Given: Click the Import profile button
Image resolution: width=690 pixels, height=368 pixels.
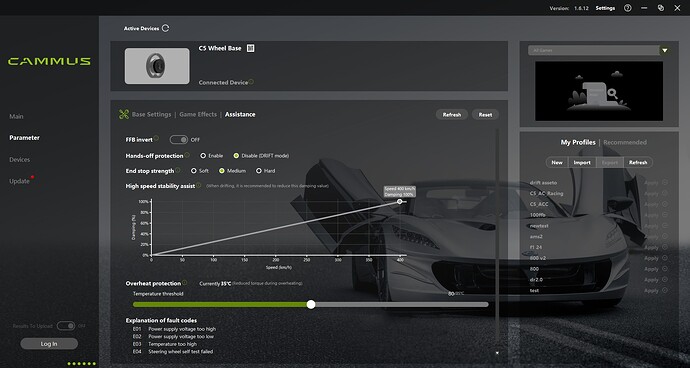Looking at the screenshot, I should tap(582, 162).
